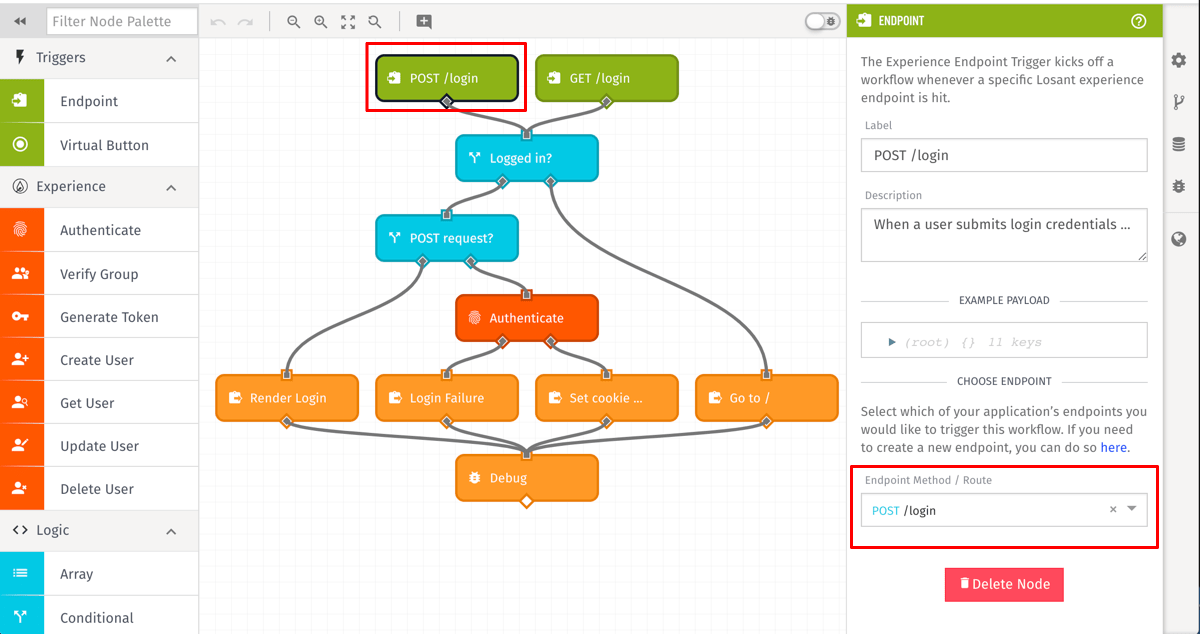The height and width of the screenshot is (634, 1200).
Task: Select the POST /login trigger node
Action: (x=447, y=78)
